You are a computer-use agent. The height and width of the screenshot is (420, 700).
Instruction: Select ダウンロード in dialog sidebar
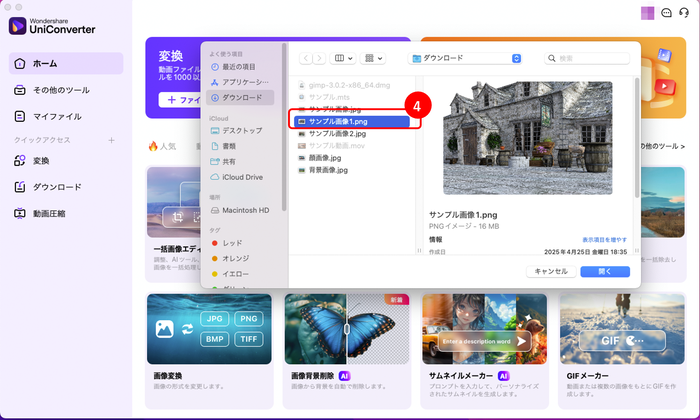pyautogui.click(x=240, y=97)
